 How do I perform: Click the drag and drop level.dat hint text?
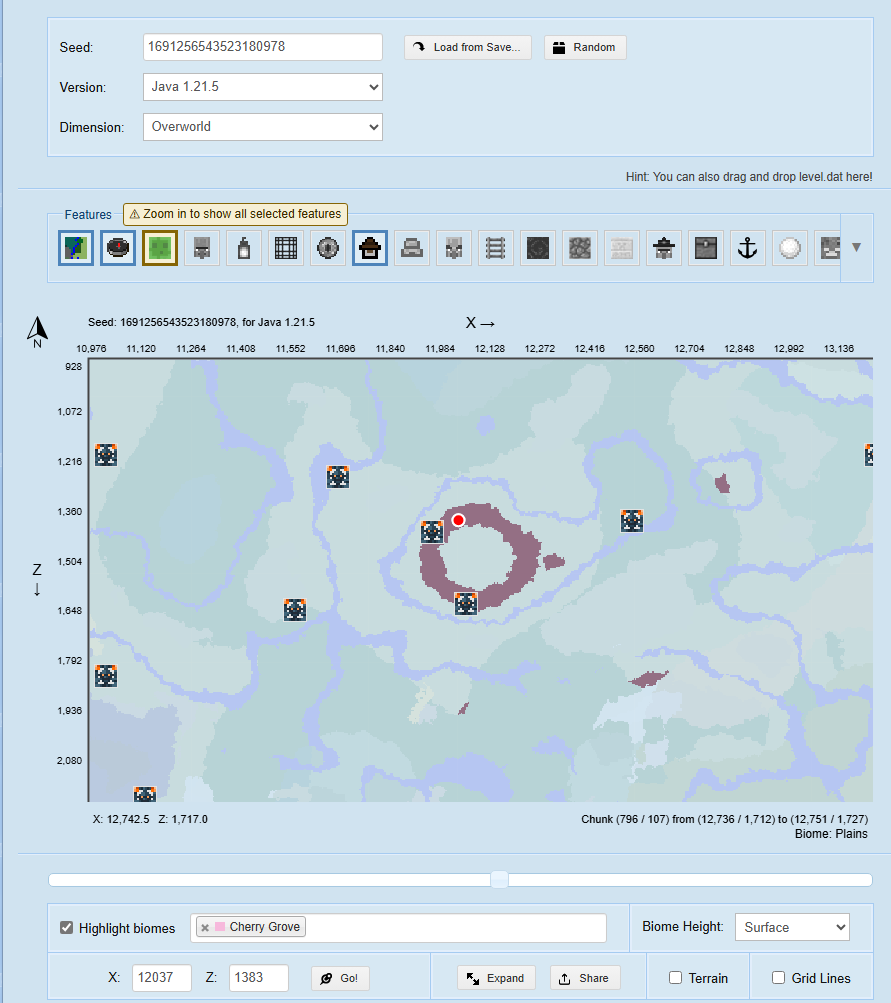coord(749,177)
